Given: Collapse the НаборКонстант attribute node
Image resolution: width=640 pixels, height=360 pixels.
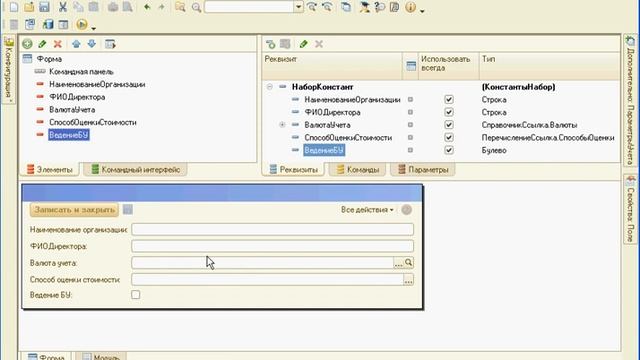Looking at the screenshot, I should coord(270,87).
